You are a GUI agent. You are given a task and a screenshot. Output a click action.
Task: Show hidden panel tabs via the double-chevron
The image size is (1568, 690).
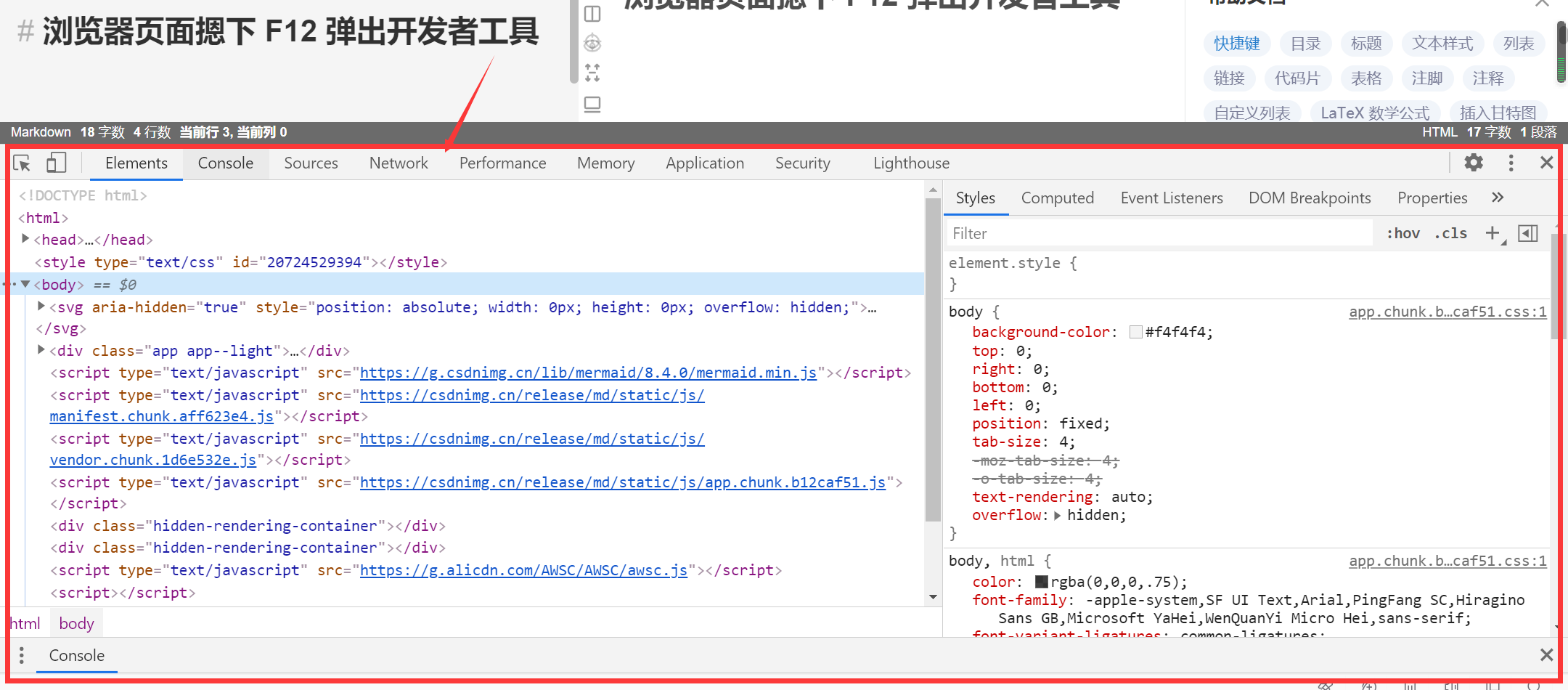pos(1498,197)
